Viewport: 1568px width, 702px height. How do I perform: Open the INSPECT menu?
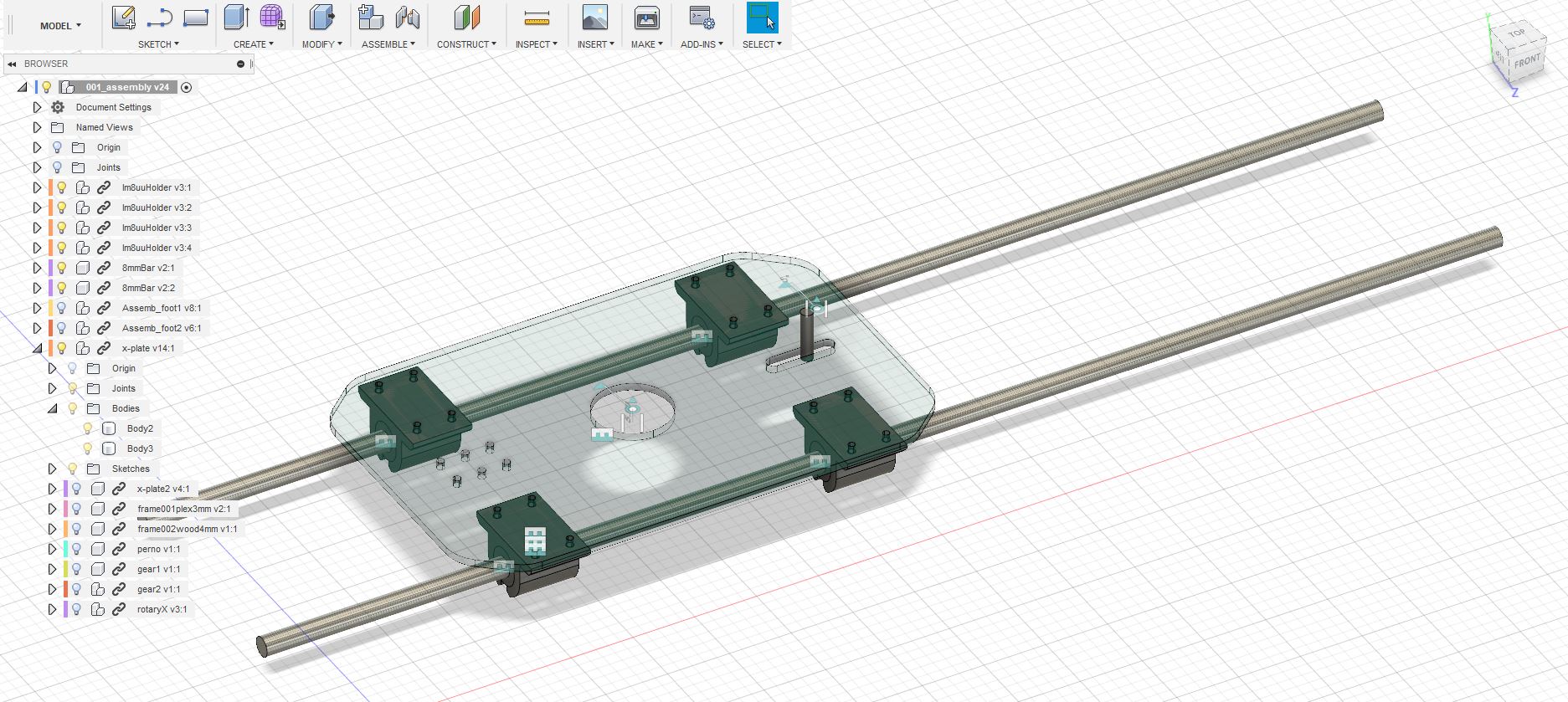536,44
